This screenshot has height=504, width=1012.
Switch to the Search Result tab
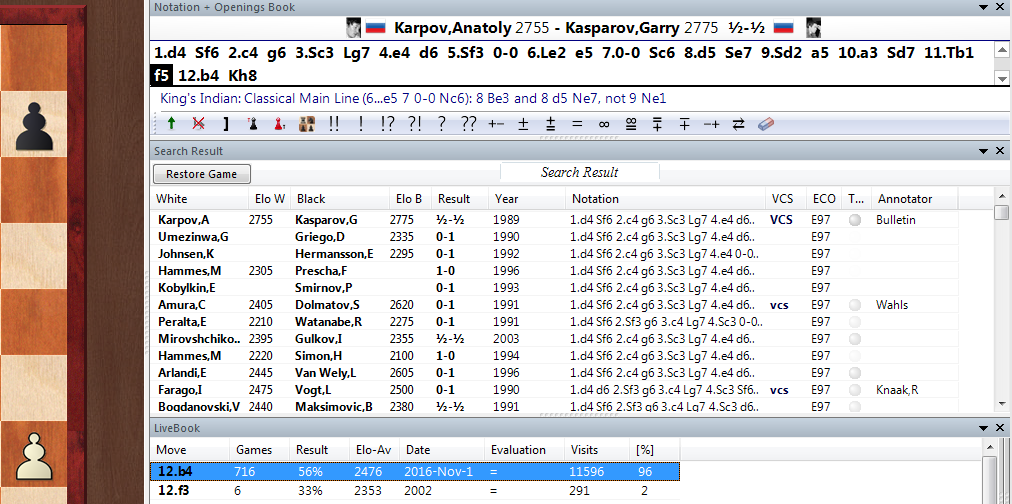click(x=580, y=172)
